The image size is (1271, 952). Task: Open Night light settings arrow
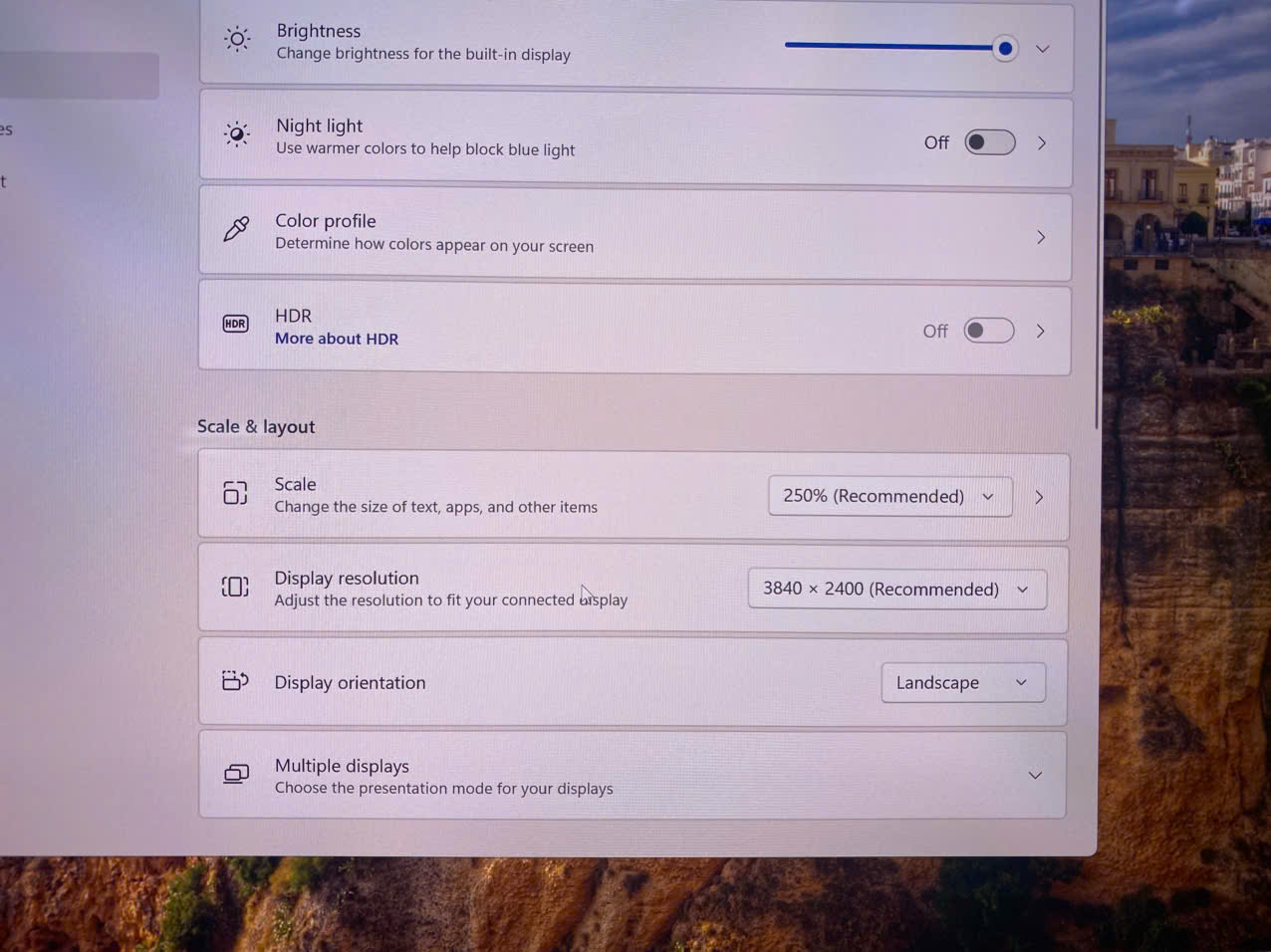tap(1042, 142)
